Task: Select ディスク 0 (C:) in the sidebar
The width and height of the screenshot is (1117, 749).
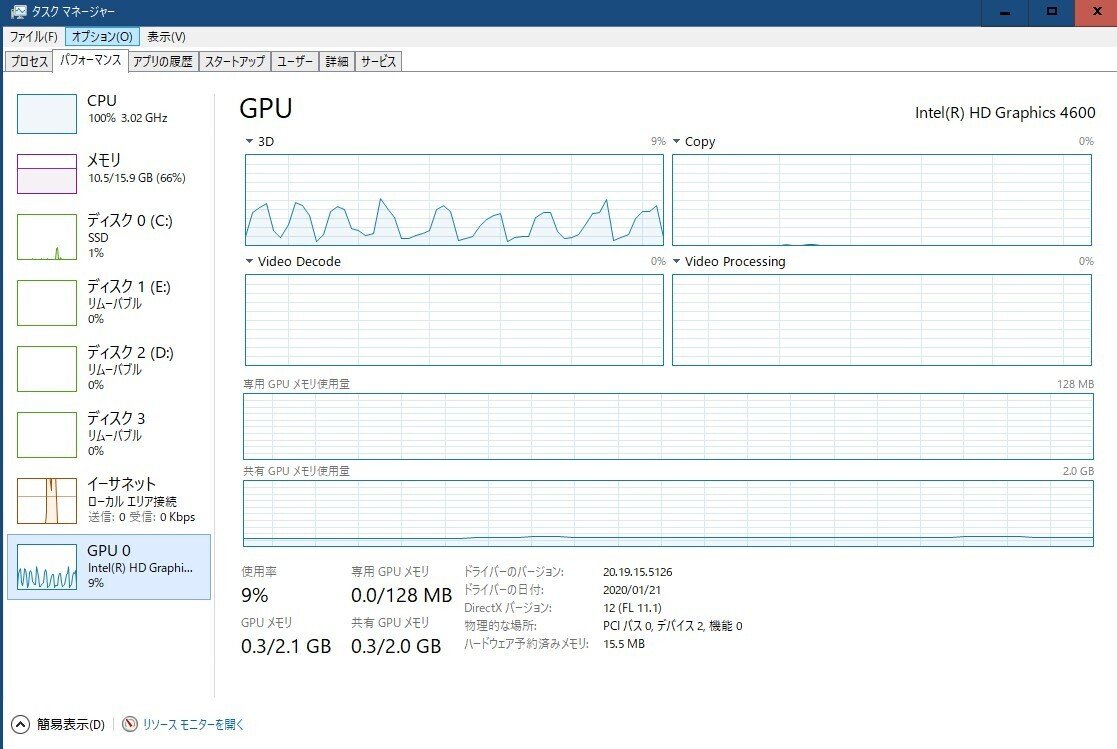Action: (47, 237)
